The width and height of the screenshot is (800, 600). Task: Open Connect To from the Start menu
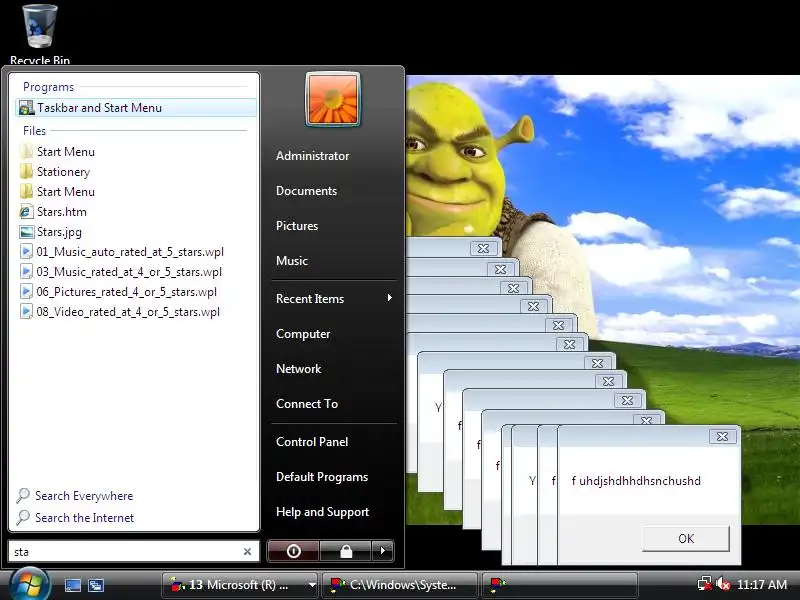[x=307, y=404]
